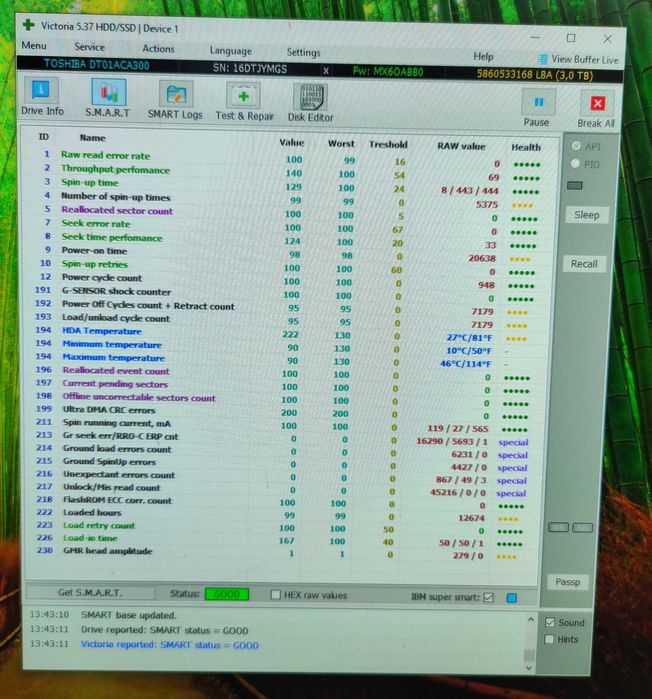Click the SN: 16DTJYMGS serial number

(250, 68)
